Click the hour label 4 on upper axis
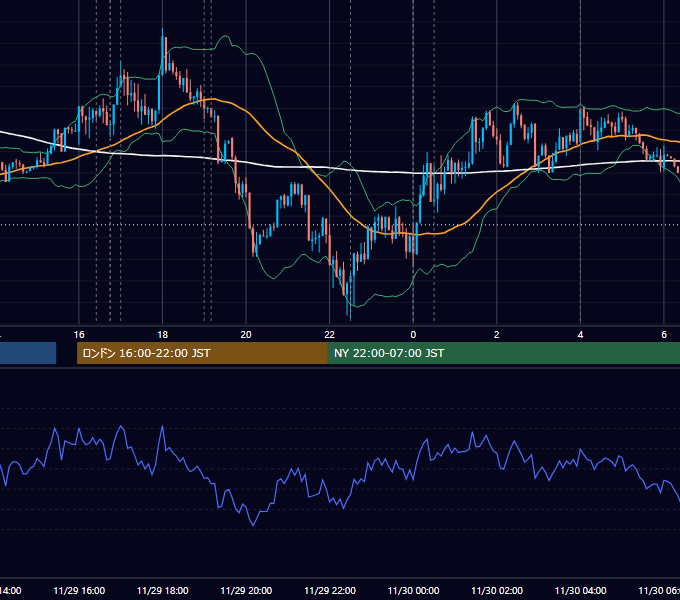Image resolution: width=680 pixels, height=600 pixels. pos(580,335)
